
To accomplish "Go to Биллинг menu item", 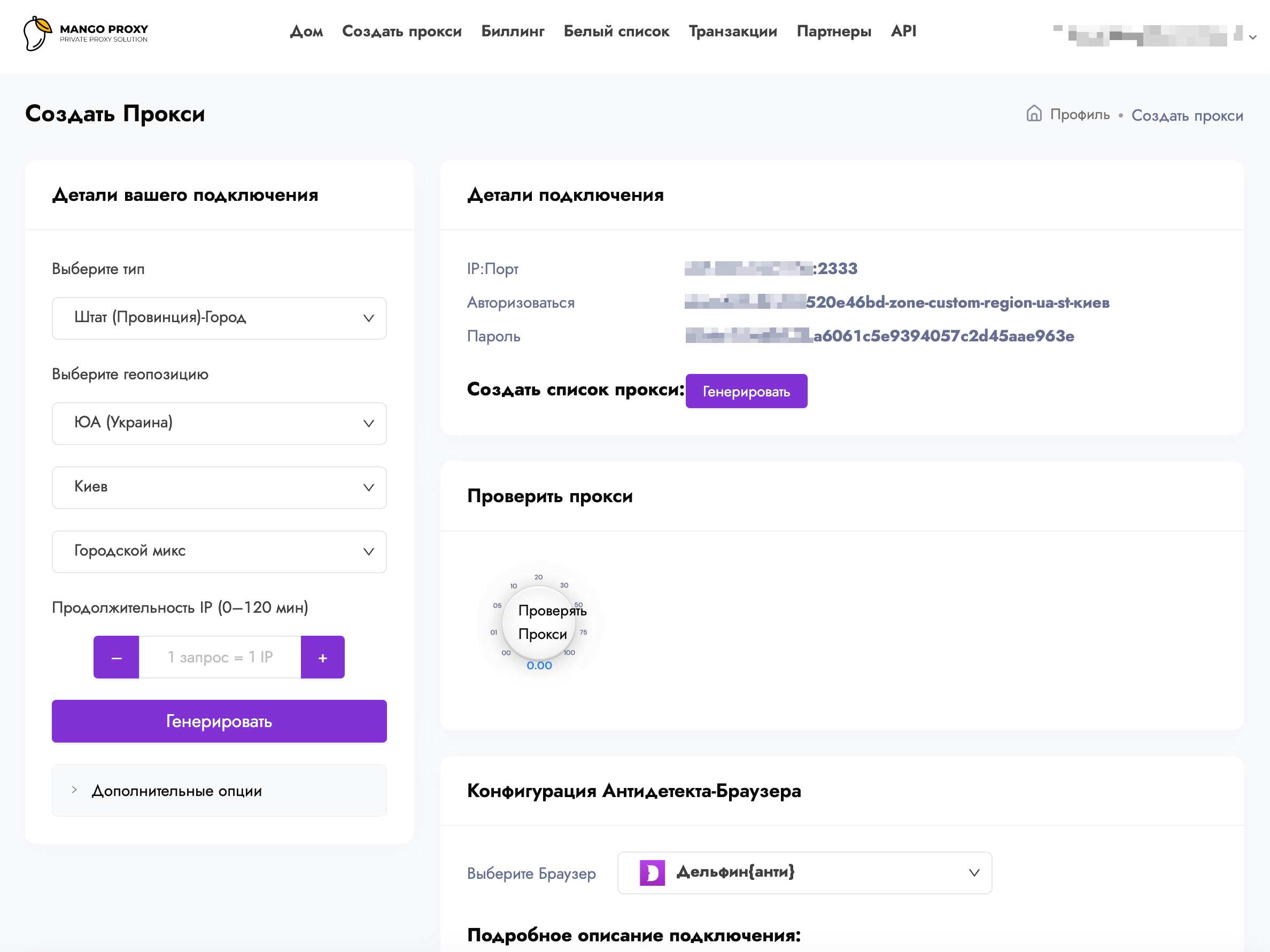I will tap(512, 31).
